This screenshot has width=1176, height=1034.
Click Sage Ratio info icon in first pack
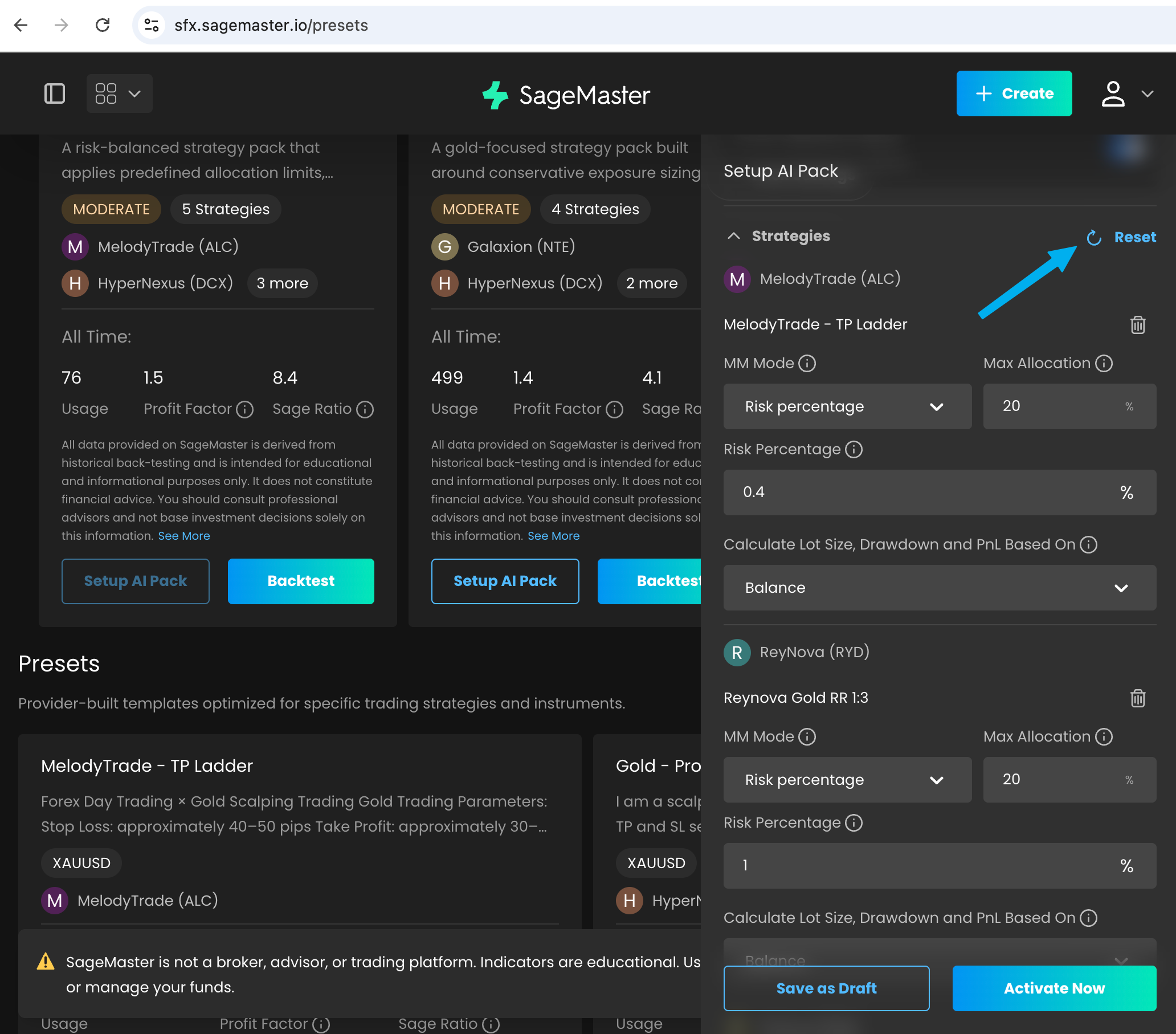pyautogui.click(x=365, y=409)
